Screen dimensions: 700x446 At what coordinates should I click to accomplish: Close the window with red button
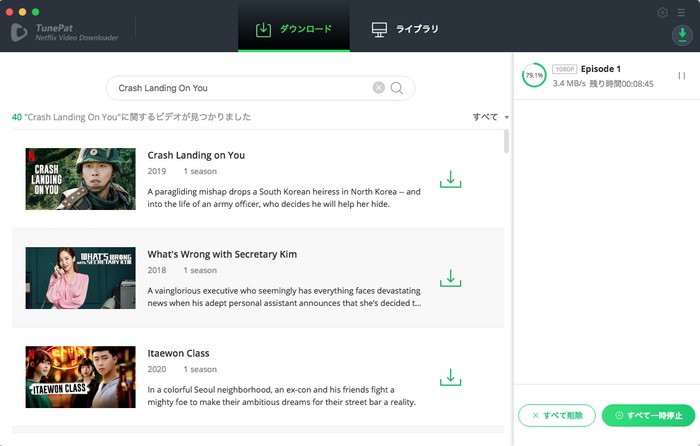tap(9, 12)
